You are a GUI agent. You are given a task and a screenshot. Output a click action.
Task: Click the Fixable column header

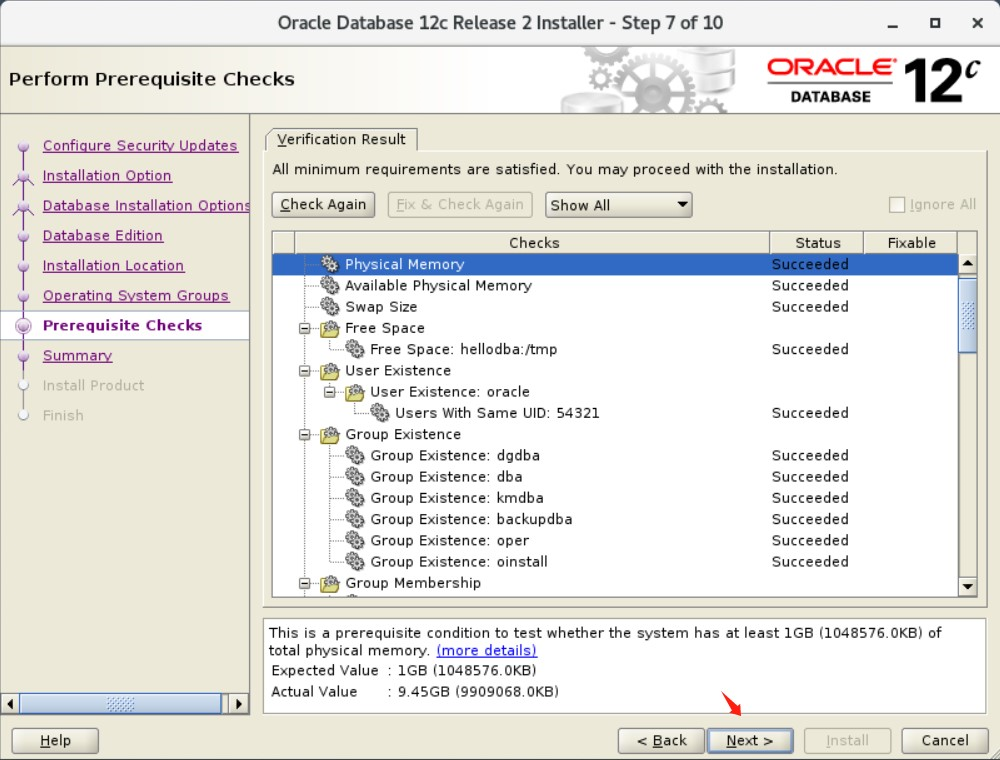[911, 242]
